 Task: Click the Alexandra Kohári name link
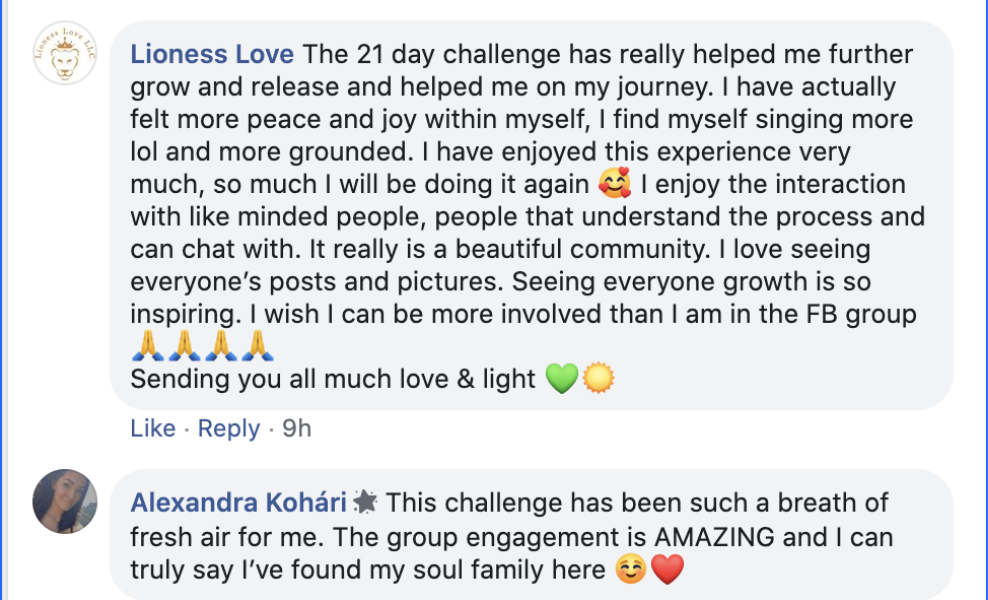238,502
